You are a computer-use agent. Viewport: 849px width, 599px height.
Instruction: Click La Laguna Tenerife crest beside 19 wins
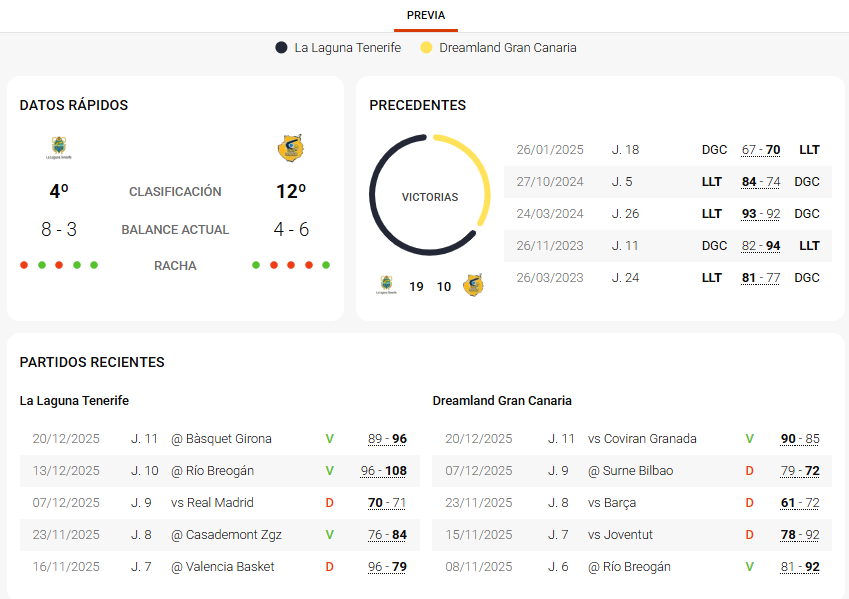[386, 286]
